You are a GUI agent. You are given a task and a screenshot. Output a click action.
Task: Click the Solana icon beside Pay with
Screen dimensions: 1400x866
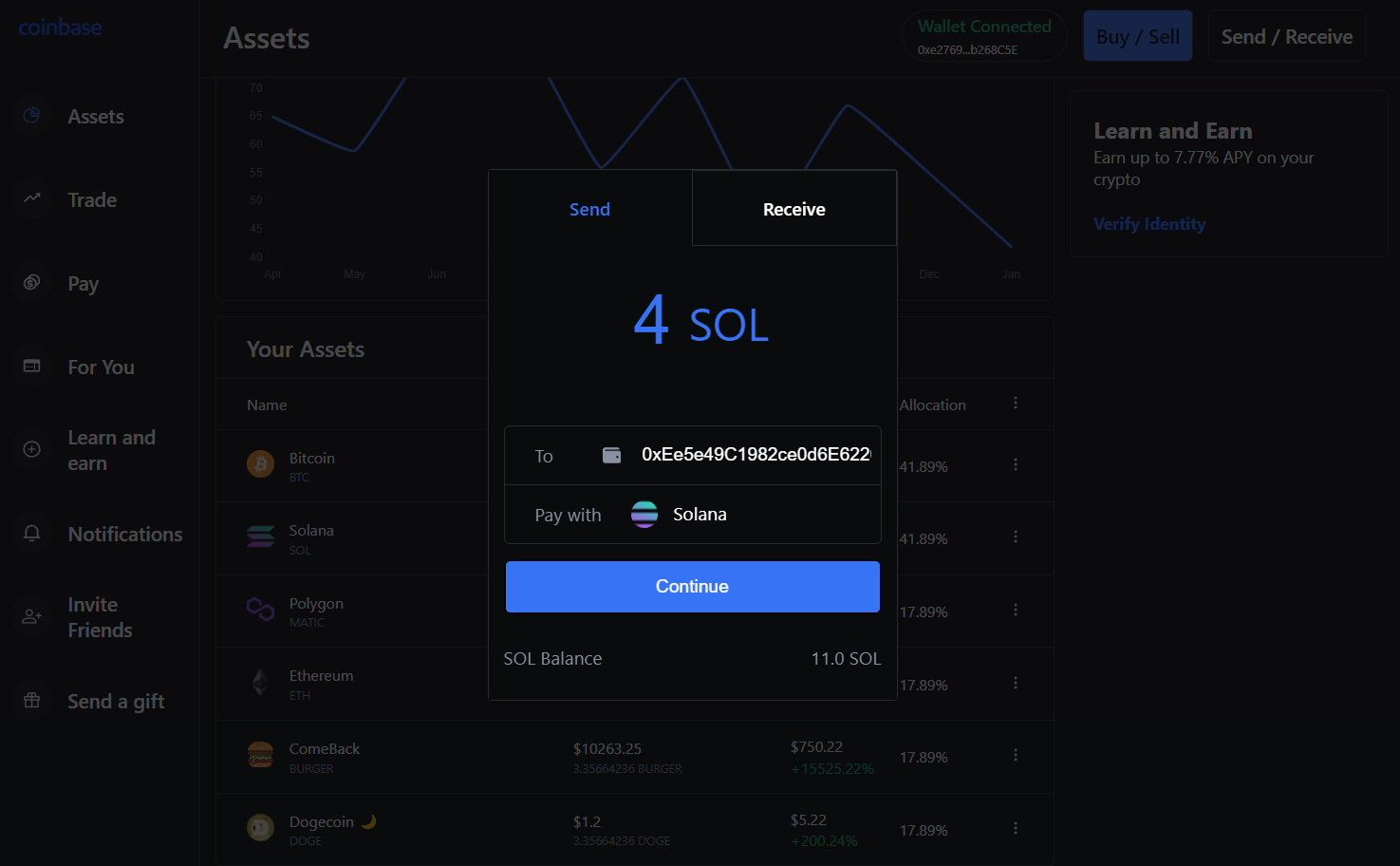pyautogui.click(x=644, y=514)
